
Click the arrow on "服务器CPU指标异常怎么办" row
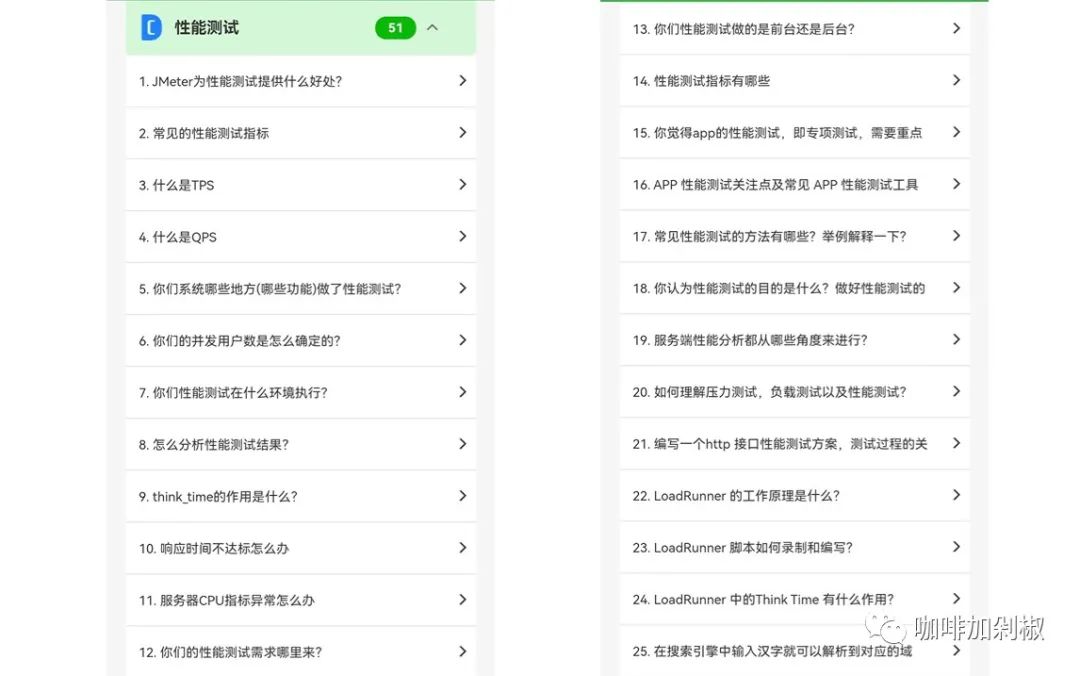[x=462, y=600]
